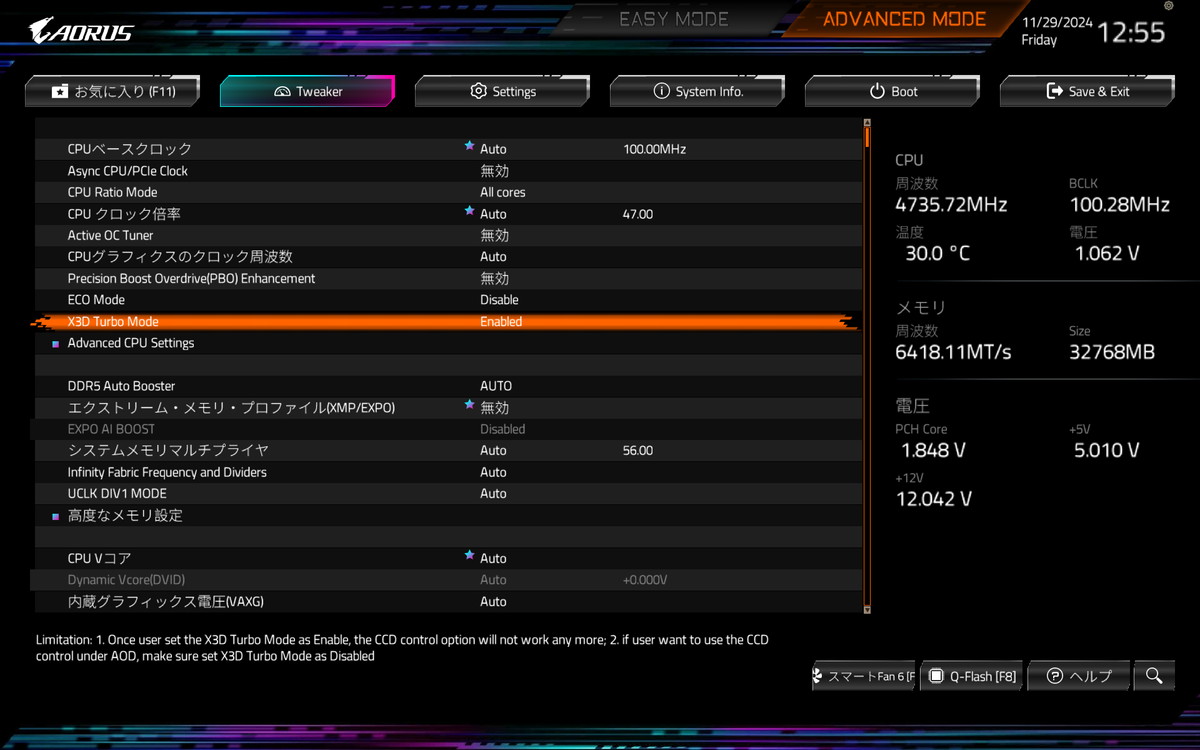Select the UCLK DIV1 MODE label

tap(117, 494)
